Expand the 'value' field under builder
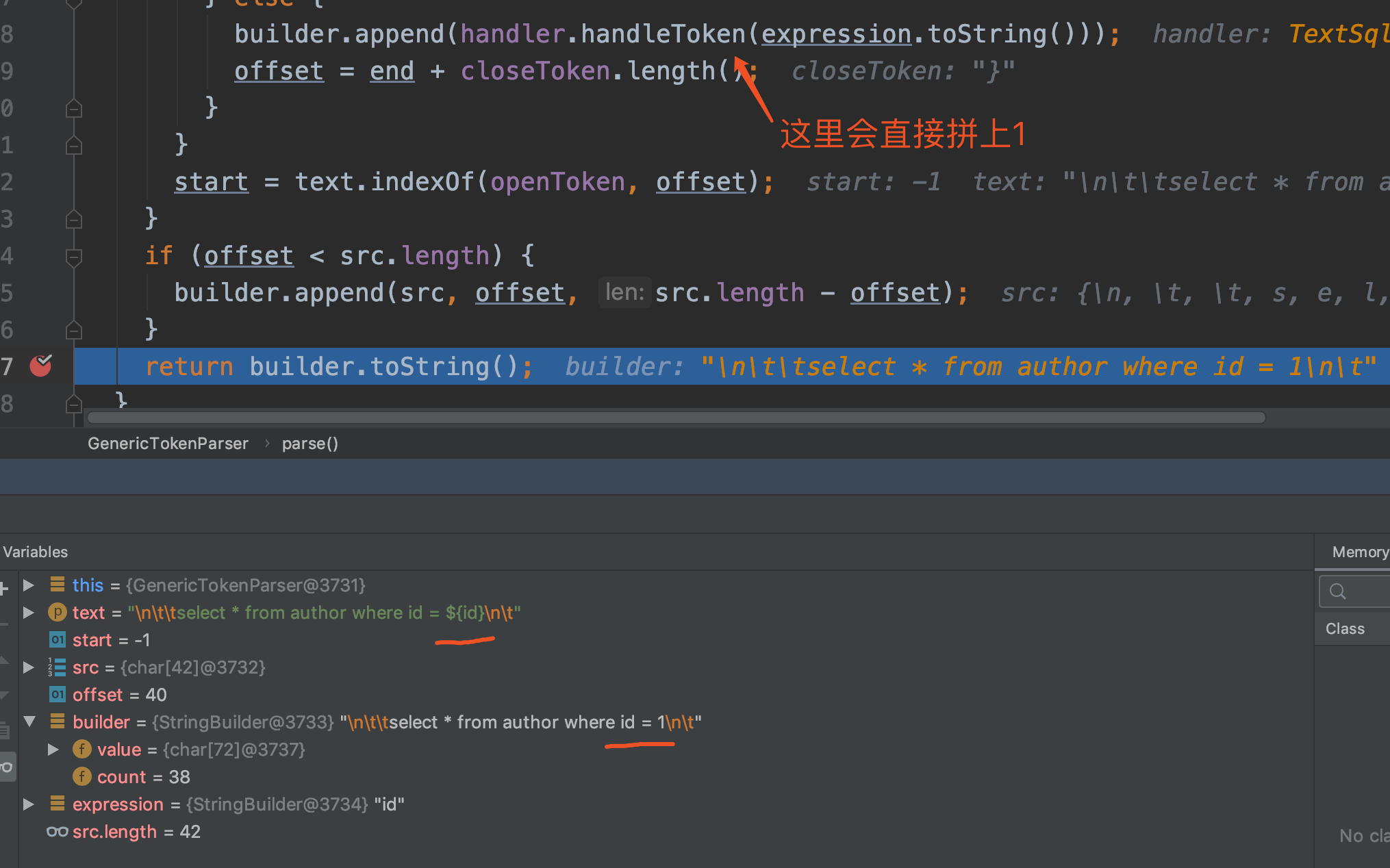This screenshot has width=1390, height=868. (53, 750)
